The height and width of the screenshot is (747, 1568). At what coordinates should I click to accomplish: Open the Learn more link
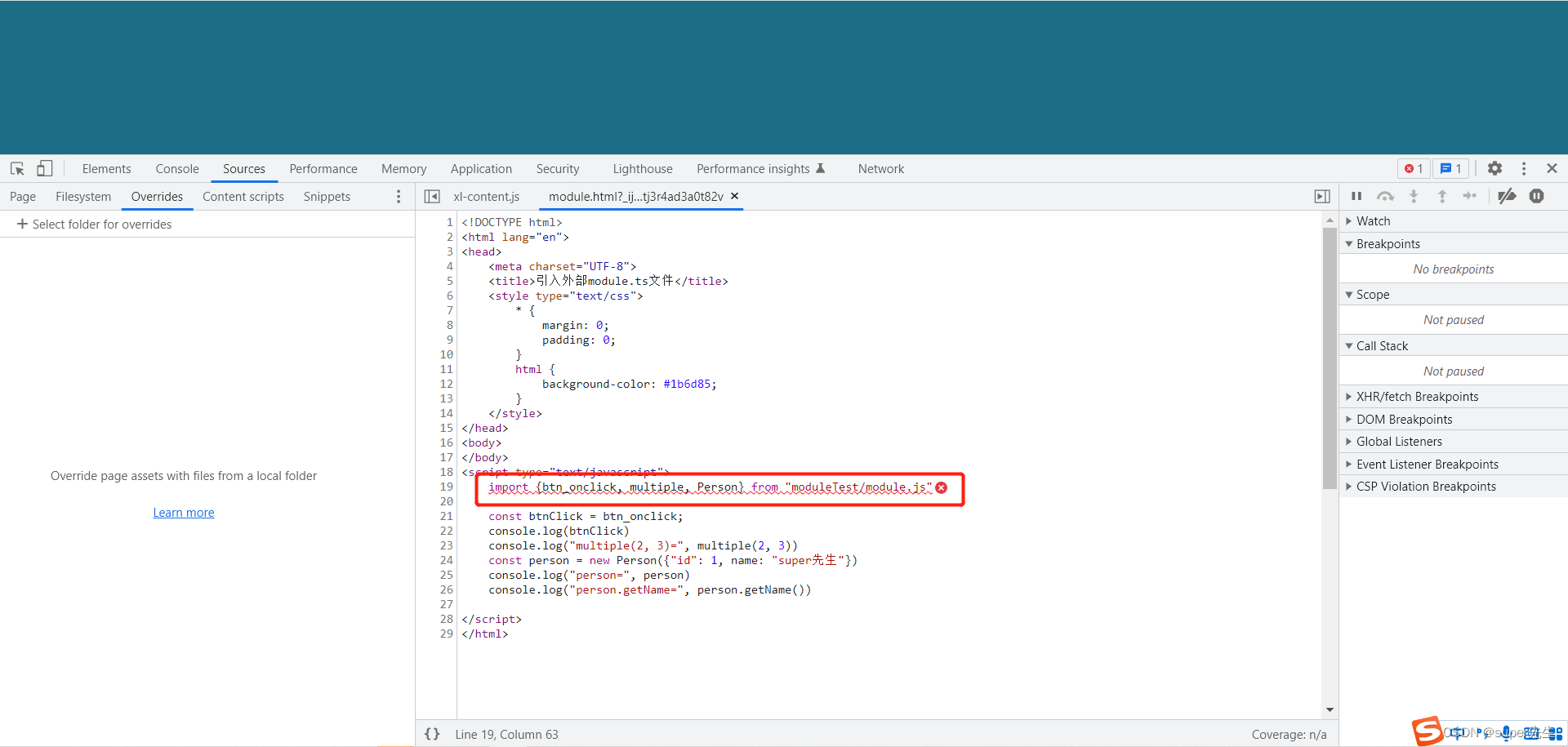(x=184, y=512)
